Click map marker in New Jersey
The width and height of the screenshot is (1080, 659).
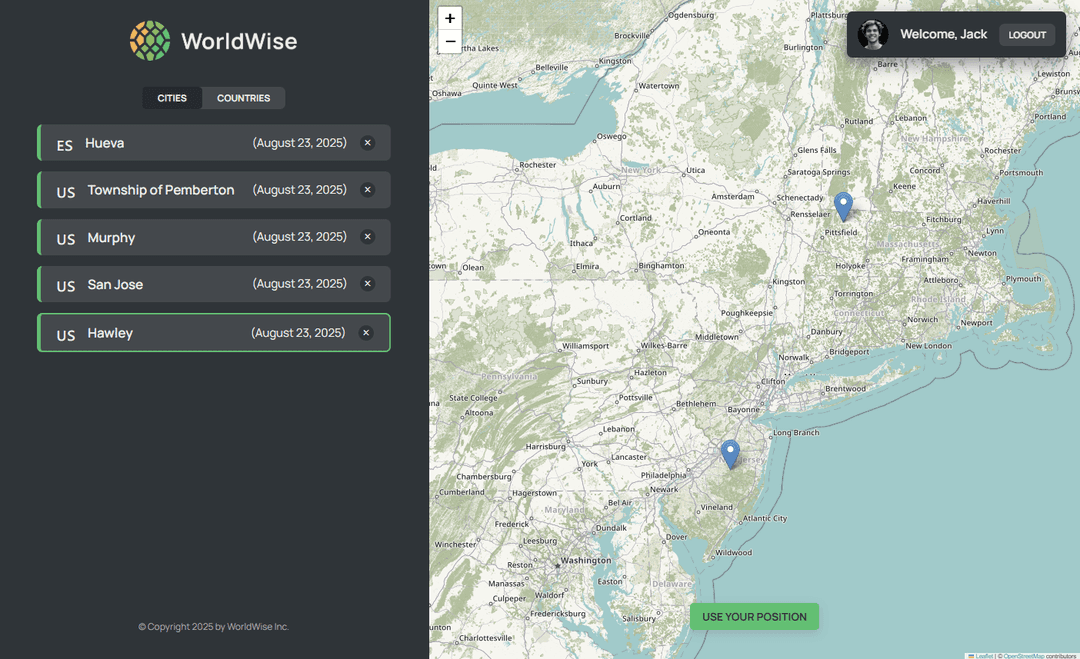(730, 453)
